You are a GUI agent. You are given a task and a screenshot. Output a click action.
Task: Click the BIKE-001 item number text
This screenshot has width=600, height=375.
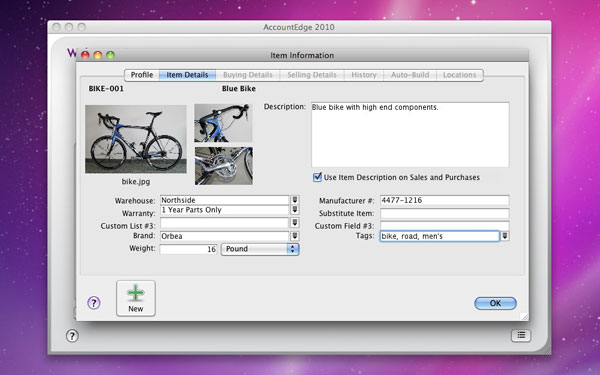pos(106,89)
